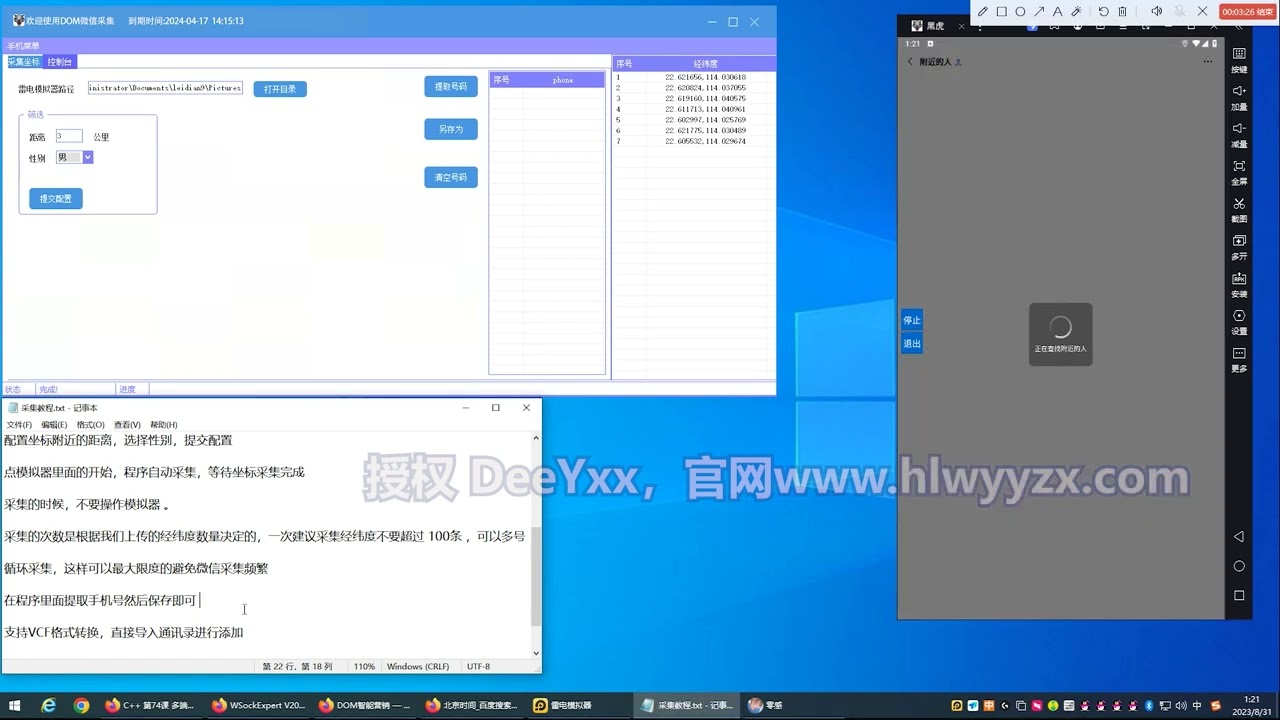Screen dimensions: 1280x720
Task: Switch to WSockExpert taskbar window
Action: tap(258, 705)
